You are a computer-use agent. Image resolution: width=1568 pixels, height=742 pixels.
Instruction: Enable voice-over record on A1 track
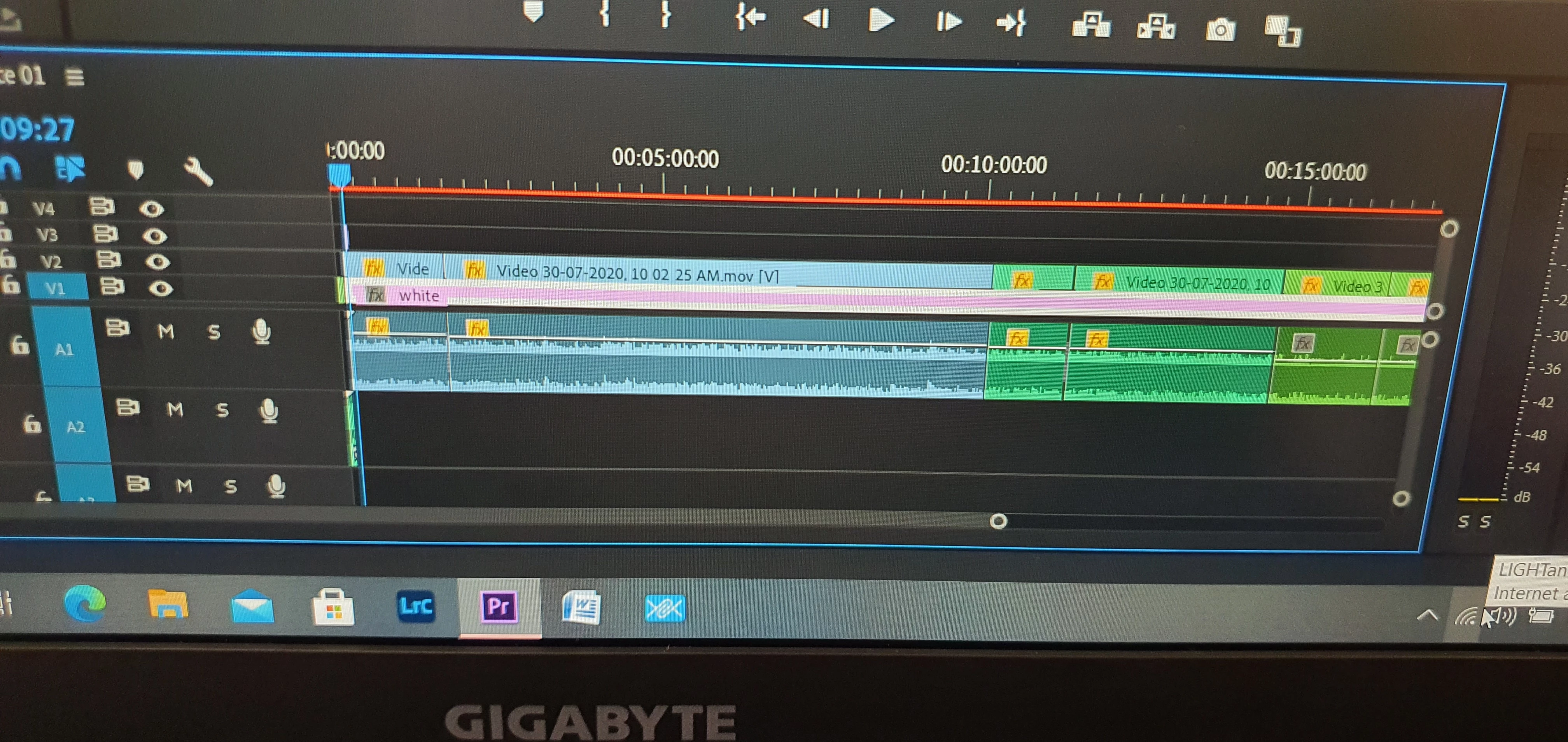261,332
